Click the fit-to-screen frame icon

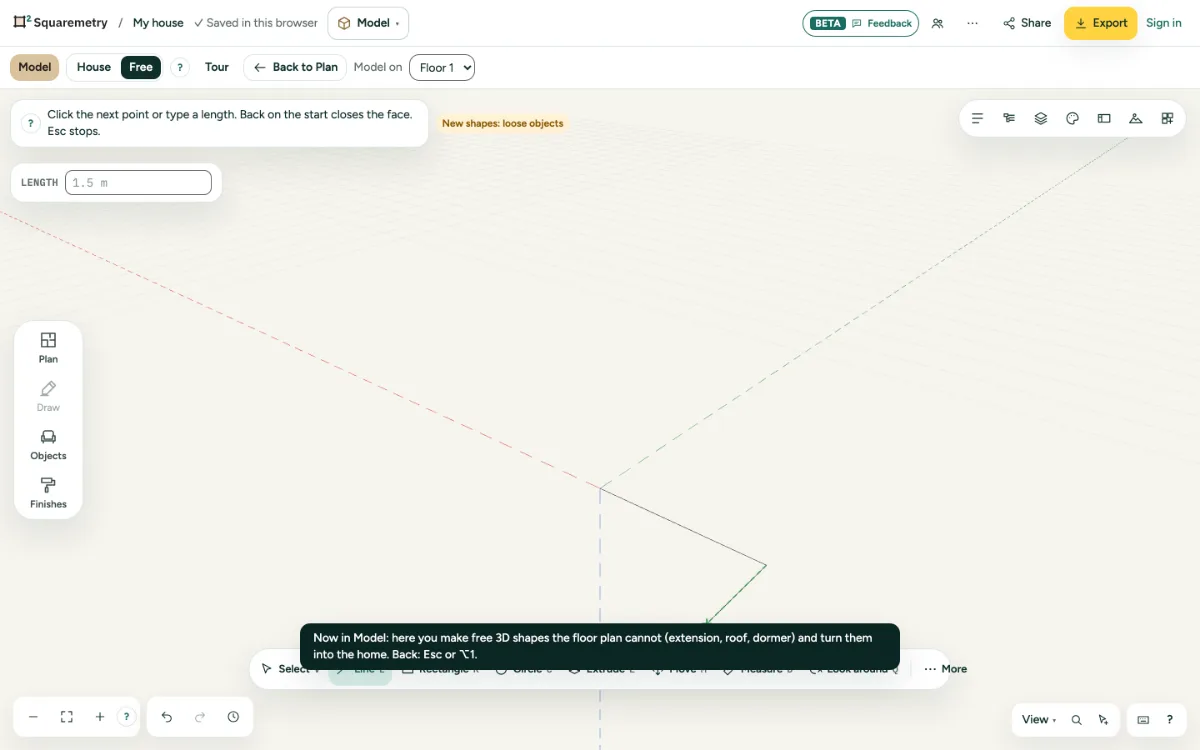(67, 717)
